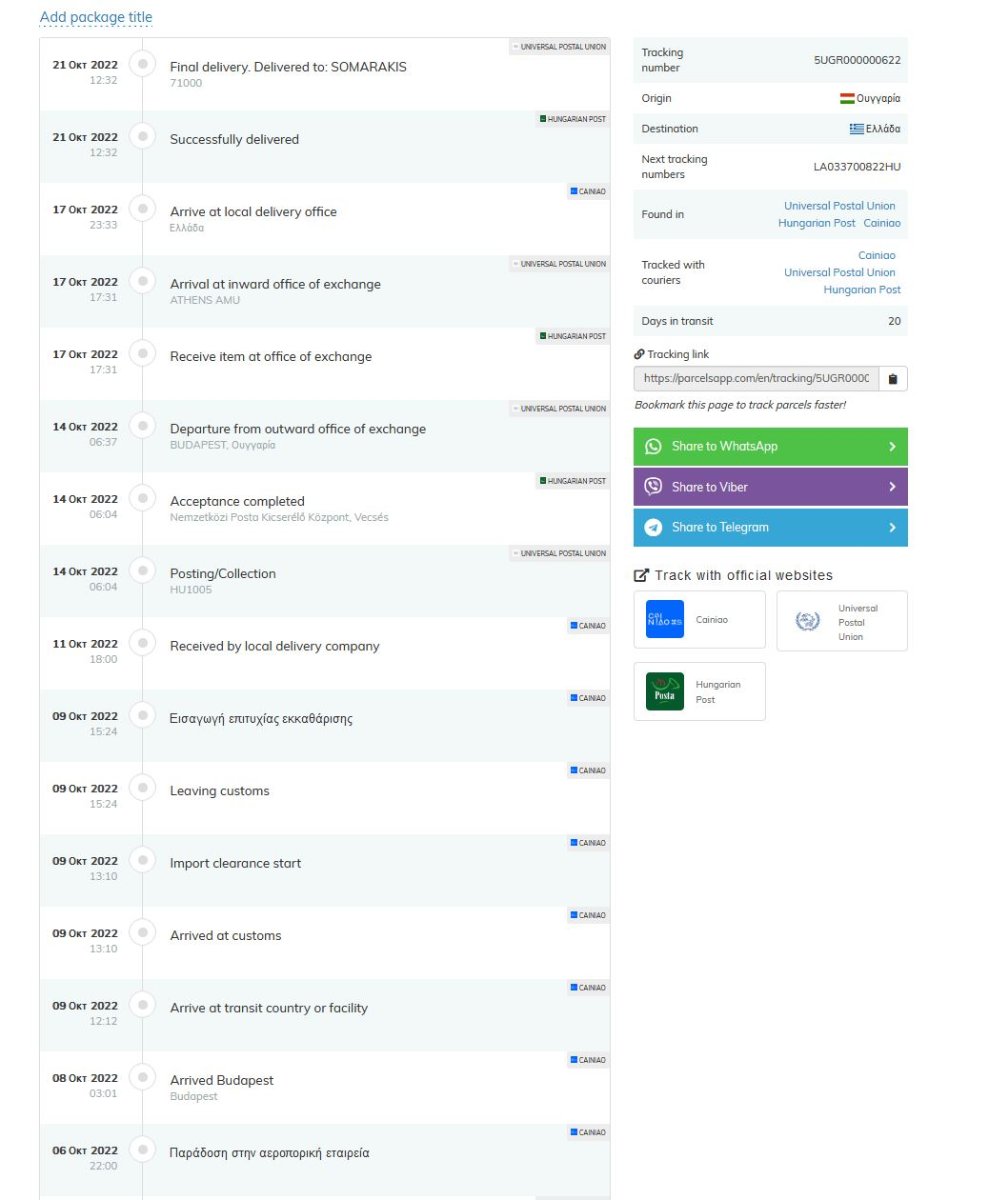Viewport: 989px width, 1200px height.
Task: Expand WhatsApp share chevron
Action: coord(892,447)
